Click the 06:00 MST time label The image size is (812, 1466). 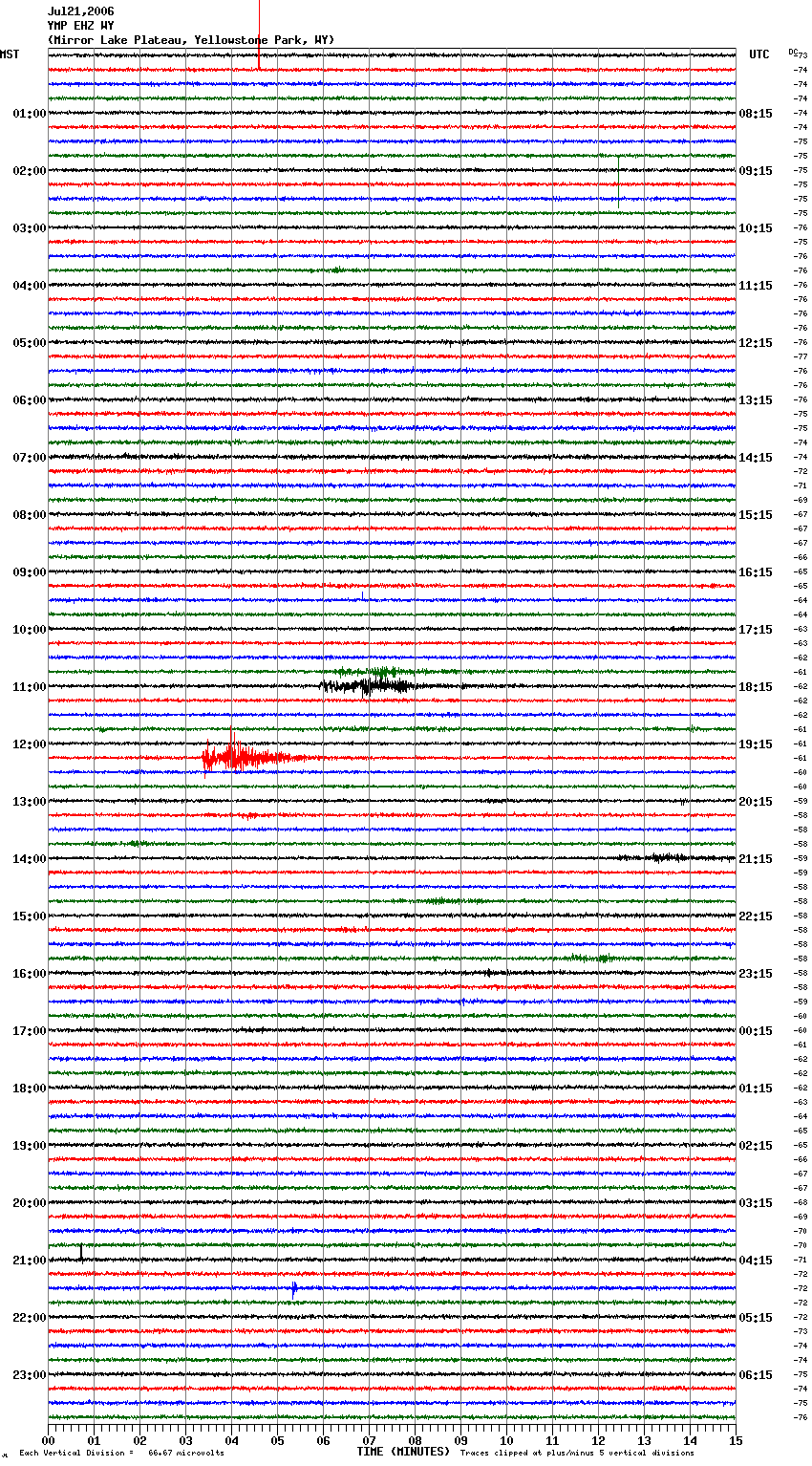click(x=30, y=400)
